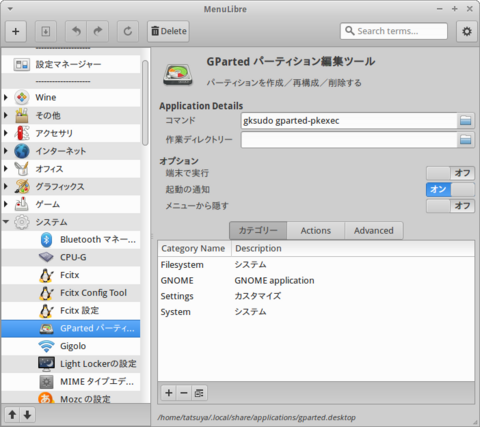The width and height of the screenshot is (480, 427).
Task: Click the ゲーム joystick icon
Action: coord(22,204)
